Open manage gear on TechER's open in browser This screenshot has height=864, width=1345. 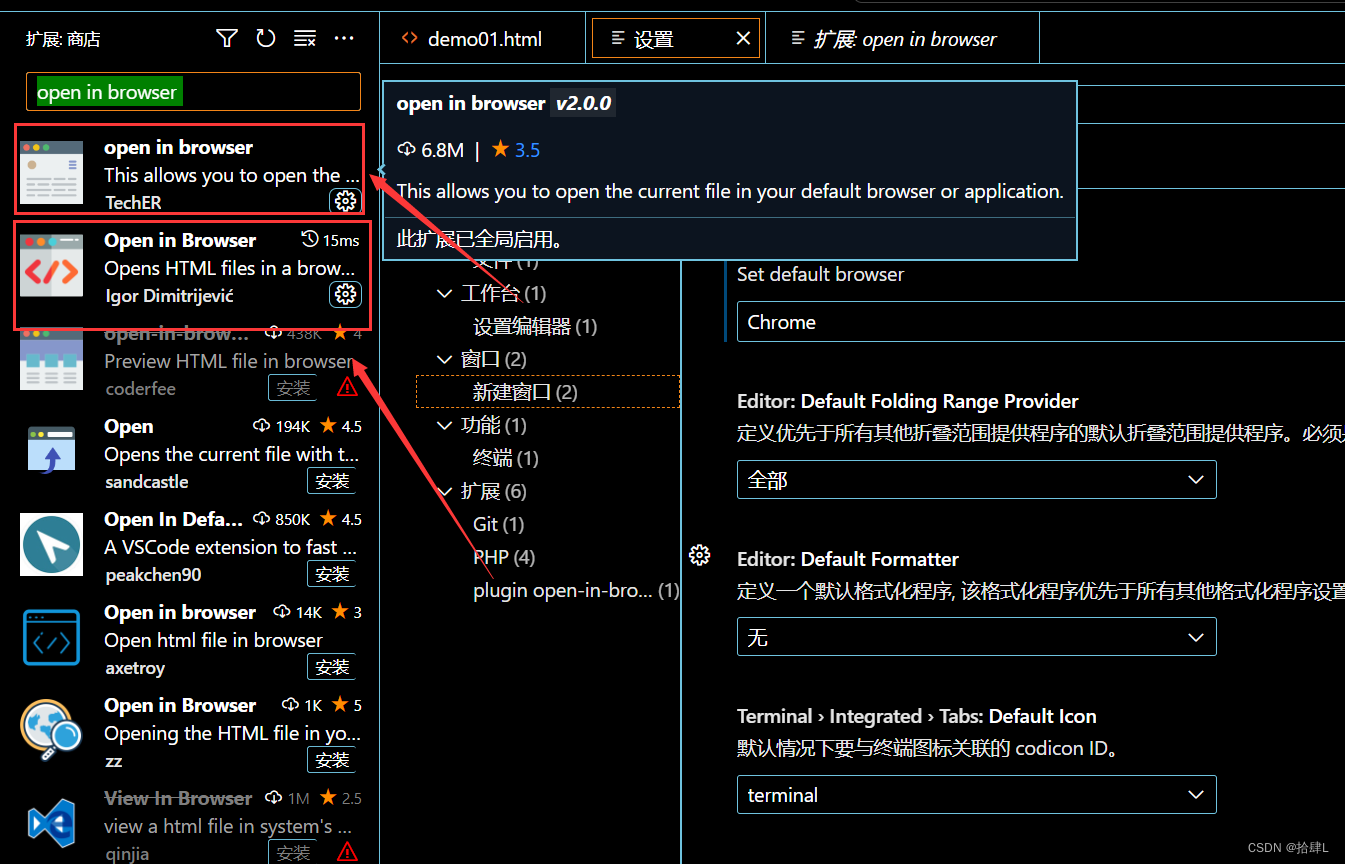[x=345, y=200]
